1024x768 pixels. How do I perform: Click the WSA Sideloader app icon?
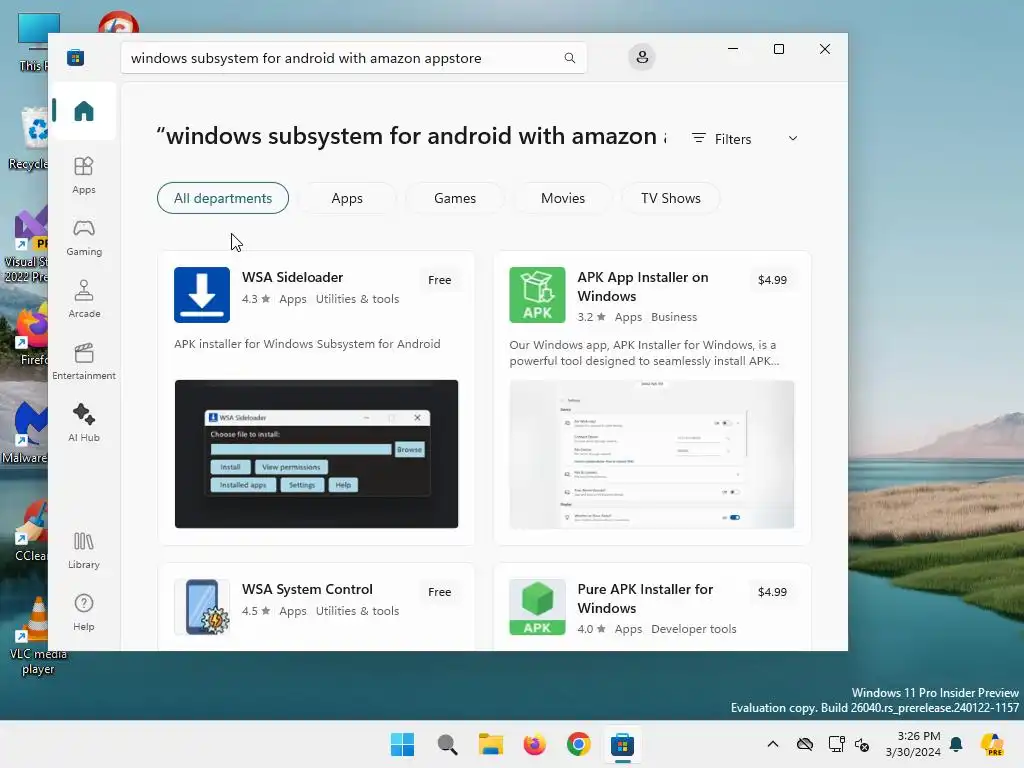202,295
